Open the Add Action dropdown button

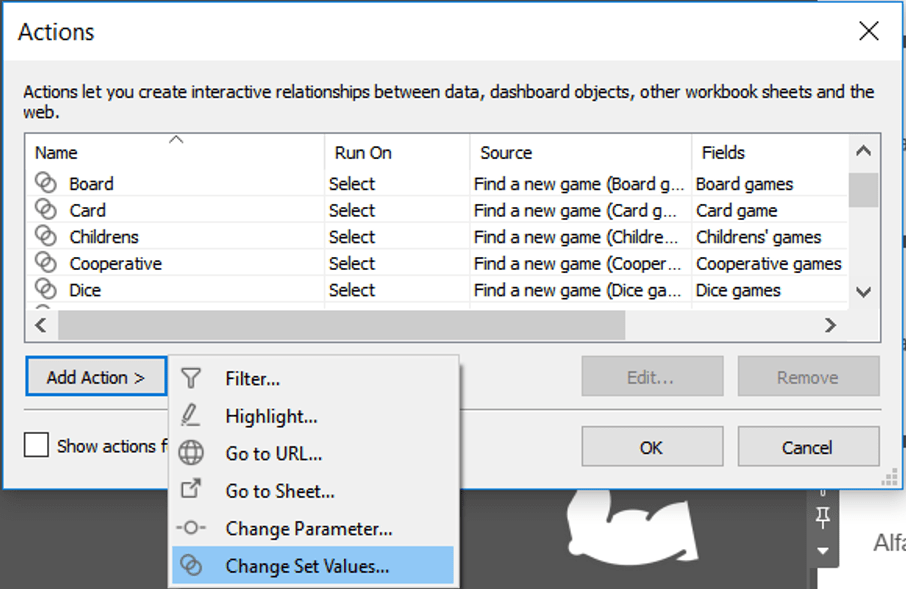[x=96, y=378]
